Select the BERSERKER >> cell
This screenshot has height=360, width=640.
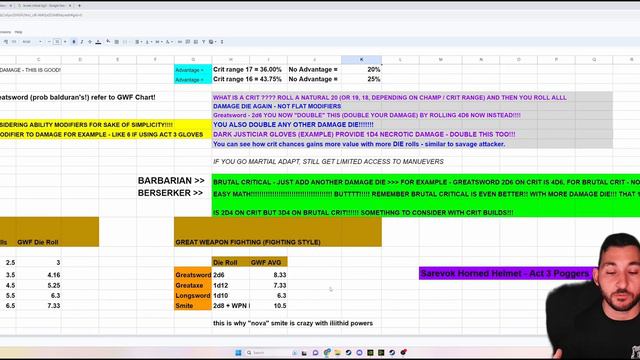click(x=170, y=193)
